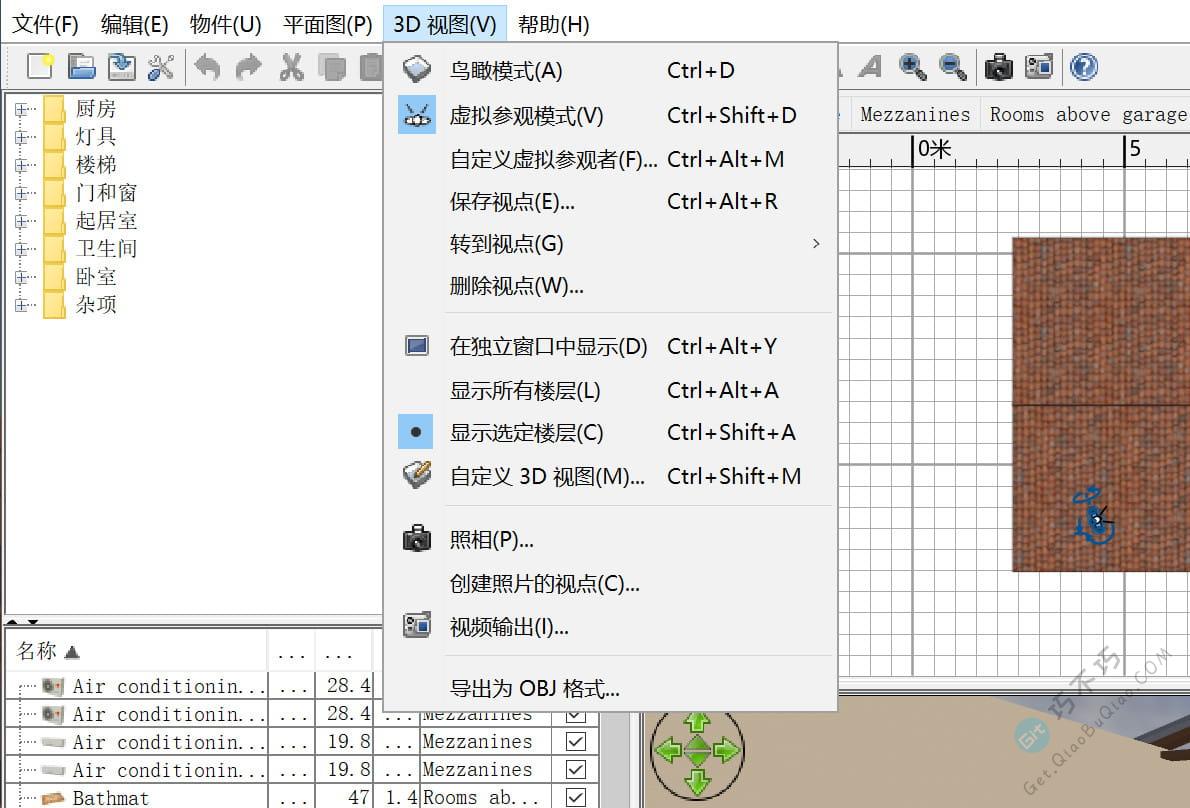Screen dimensions: 1190x808
Task: Choose 导出为 OBJ 格式... menu entry
Action: [610, 689]
